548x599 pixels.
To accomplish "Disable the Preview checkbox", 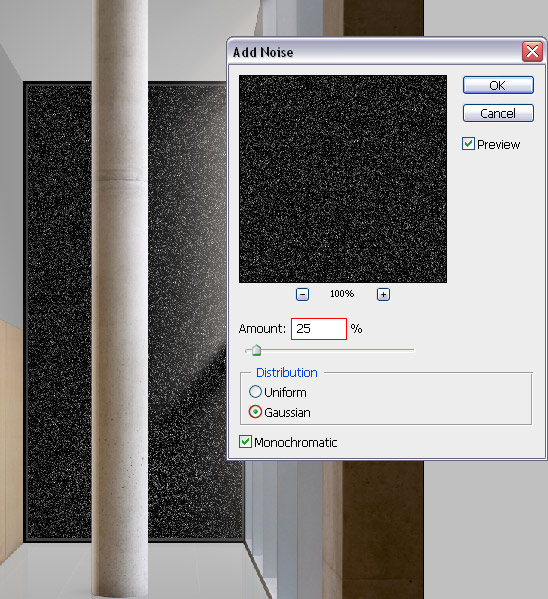I will coord(468,144).
